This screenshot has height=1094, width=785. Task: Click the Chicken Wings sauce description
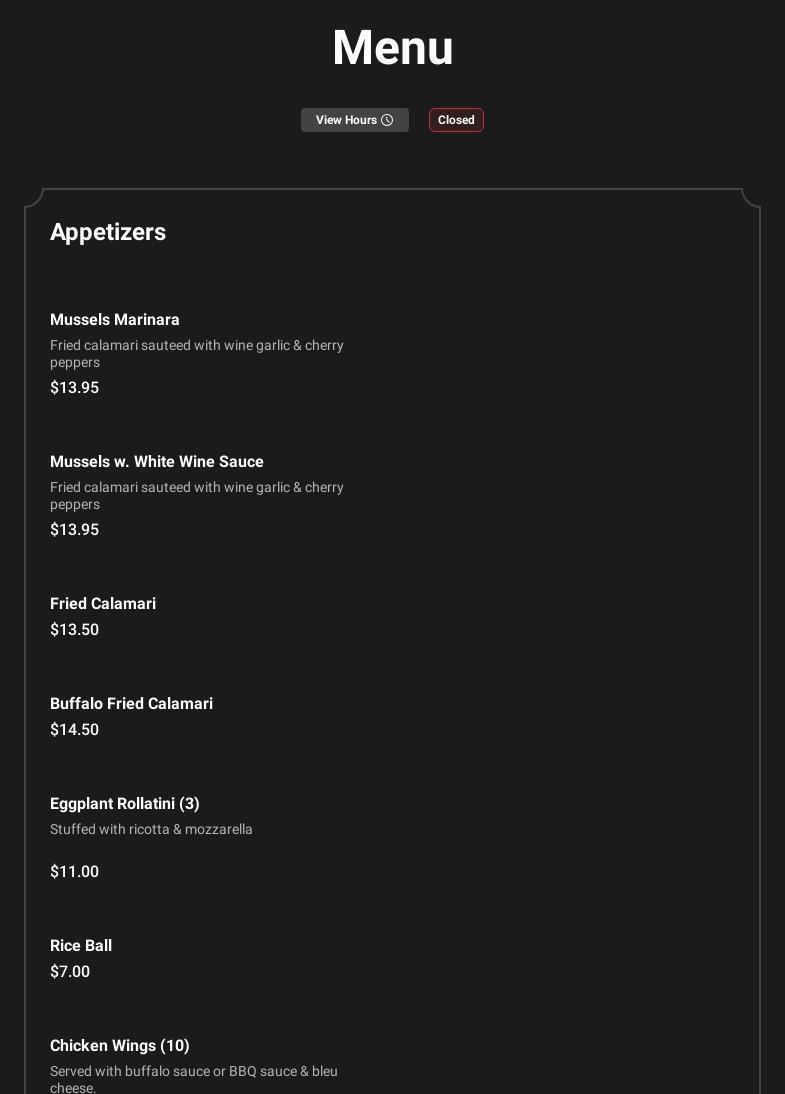(194, 1078)
